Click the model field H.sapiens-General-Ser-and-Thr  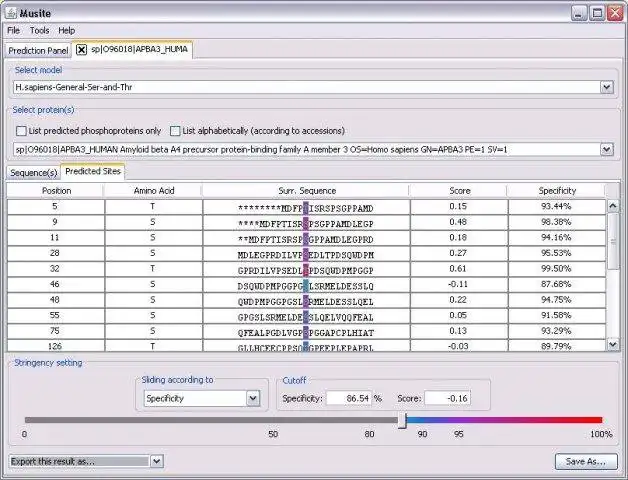pyautogui.click(x=306, y=87)
